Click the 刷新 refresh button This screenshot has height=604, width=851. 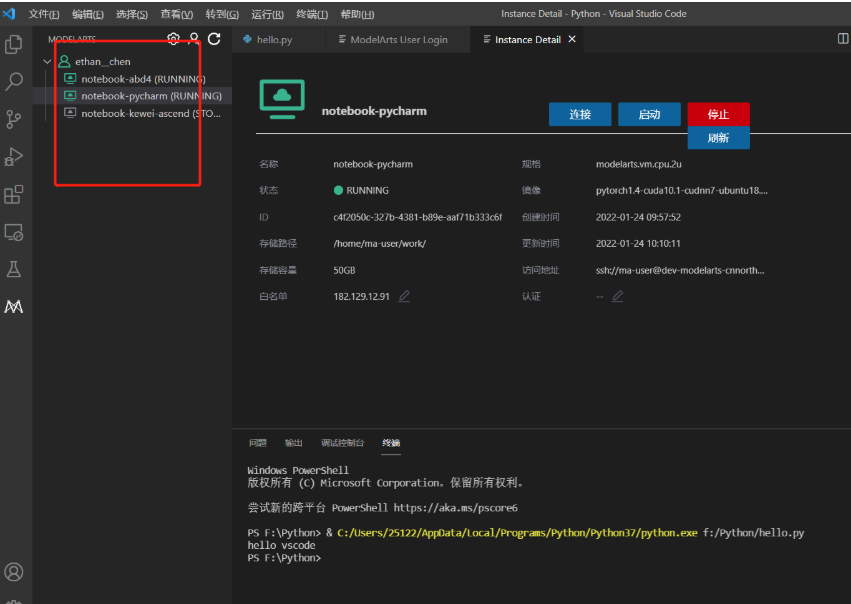point(719,138)
